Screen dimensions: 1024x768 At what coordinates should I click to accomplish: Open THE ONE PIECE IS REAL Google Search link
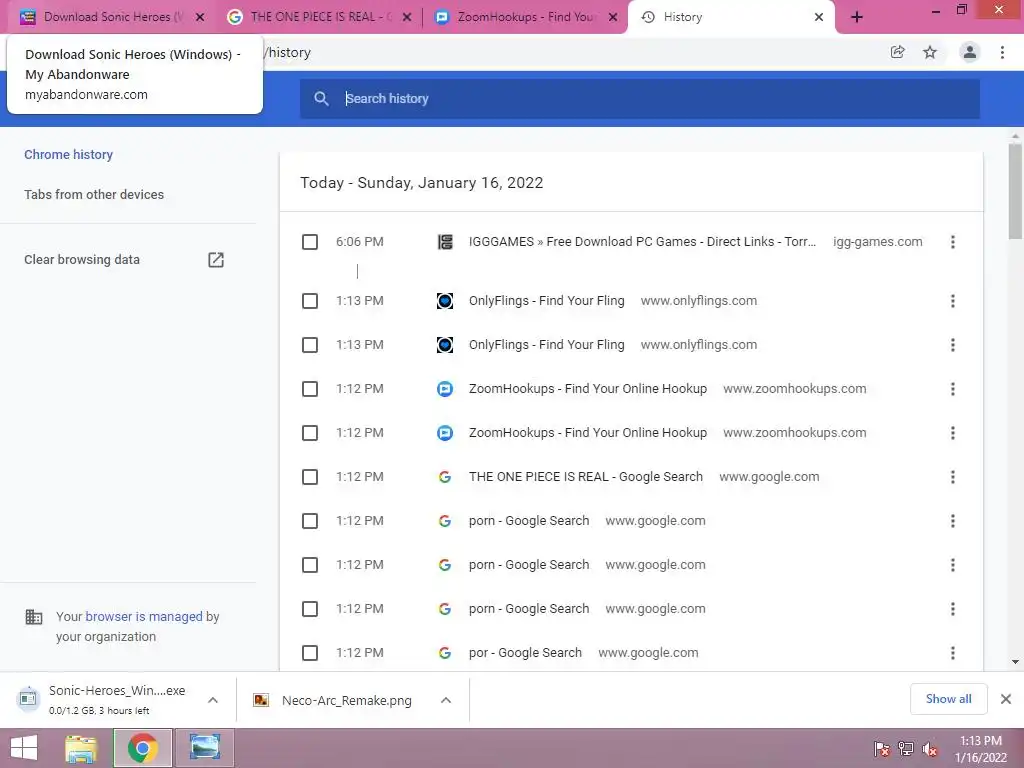tap(586, 477)
